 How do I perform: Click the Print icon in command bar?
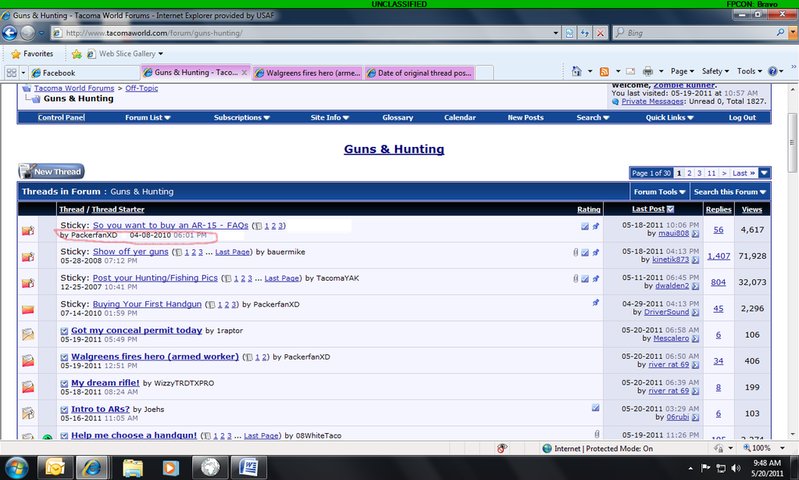[x=648, y=71]
